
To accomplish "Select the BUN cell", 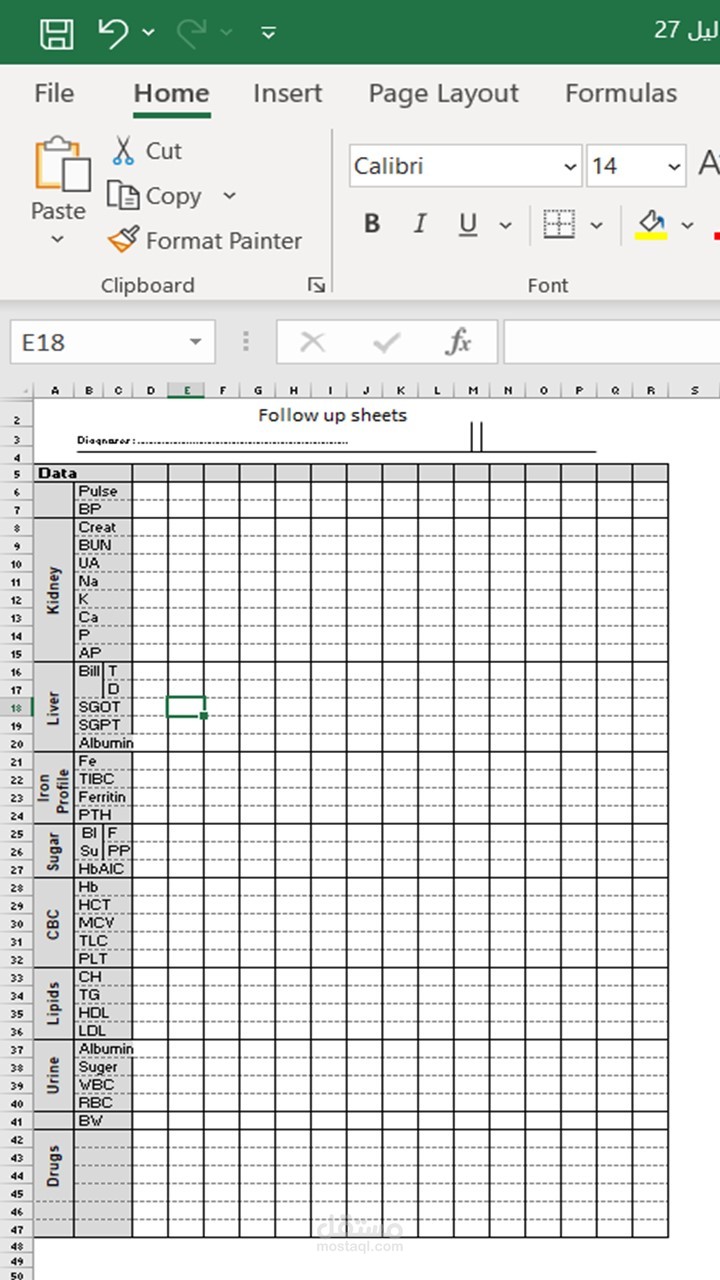I will tap(103, 545).
